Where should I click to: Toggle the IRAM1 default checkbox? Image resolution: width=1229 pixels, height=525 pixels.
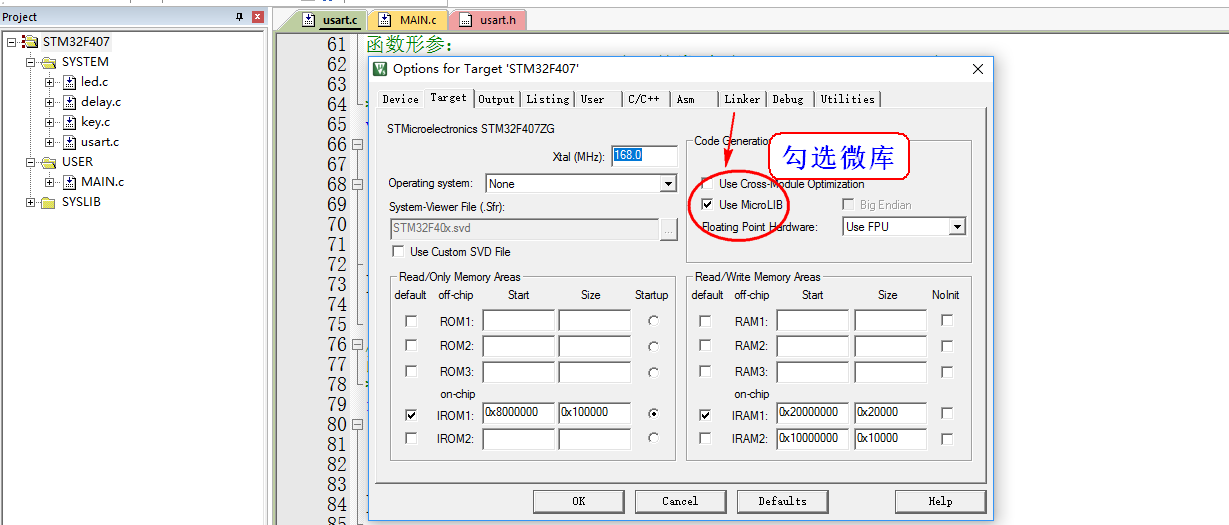pos(706,413)
